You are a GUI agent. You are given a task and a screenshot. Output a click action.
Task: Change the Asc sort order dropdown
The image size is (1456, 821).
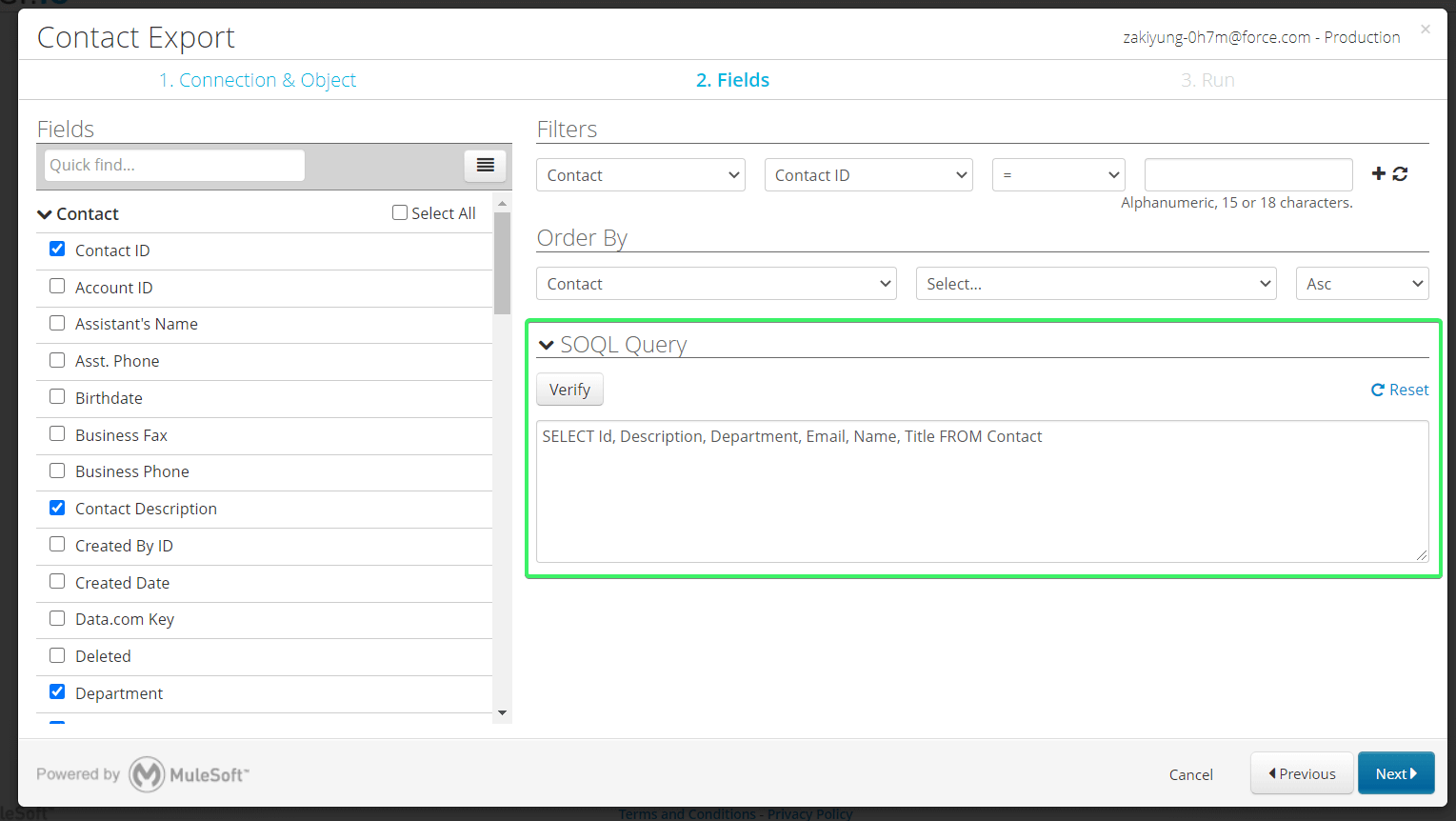(x=1362, y=283)
